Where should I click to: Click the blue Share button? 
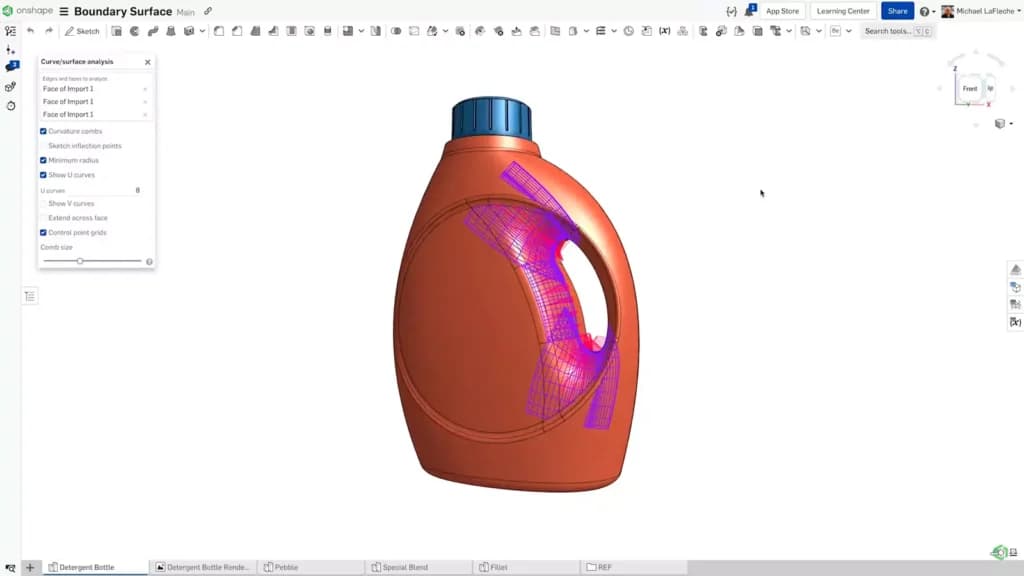point(897,11)
